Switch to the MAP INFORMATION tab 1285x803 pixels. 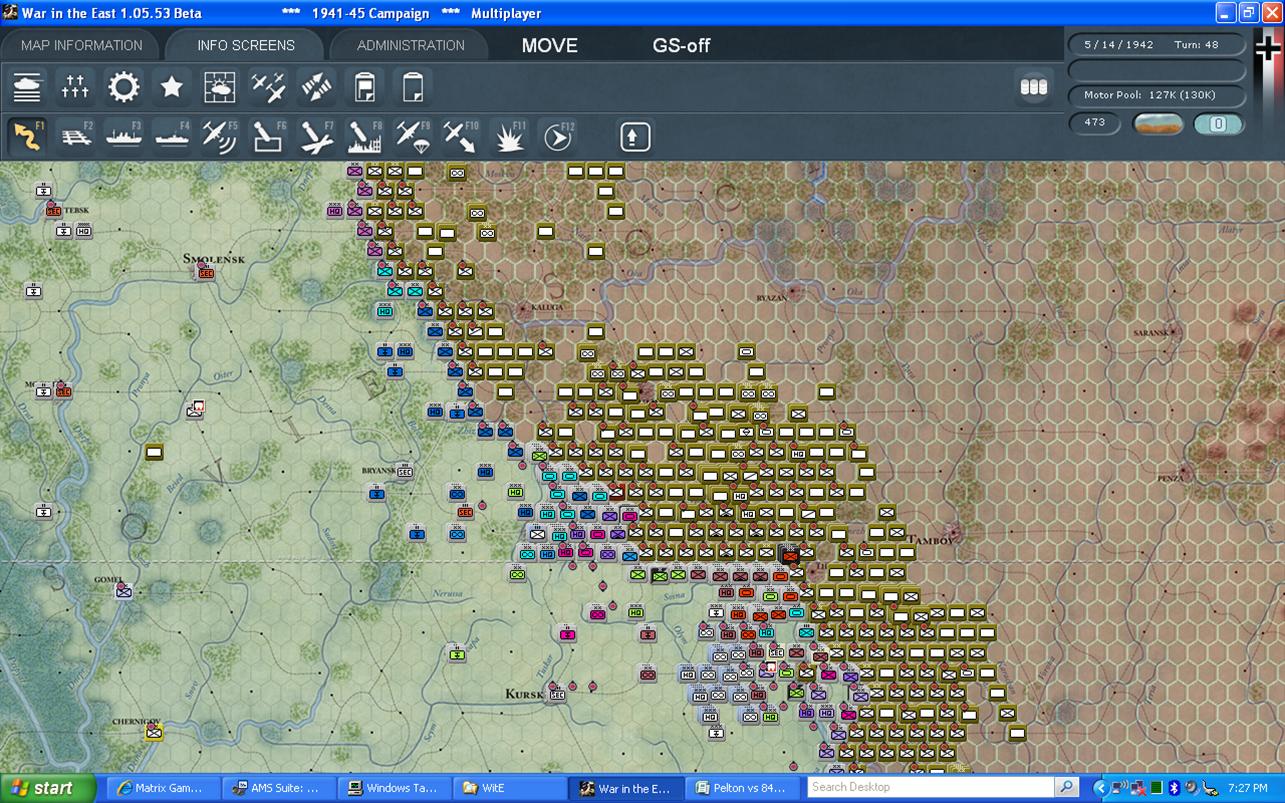coord(81,45)
